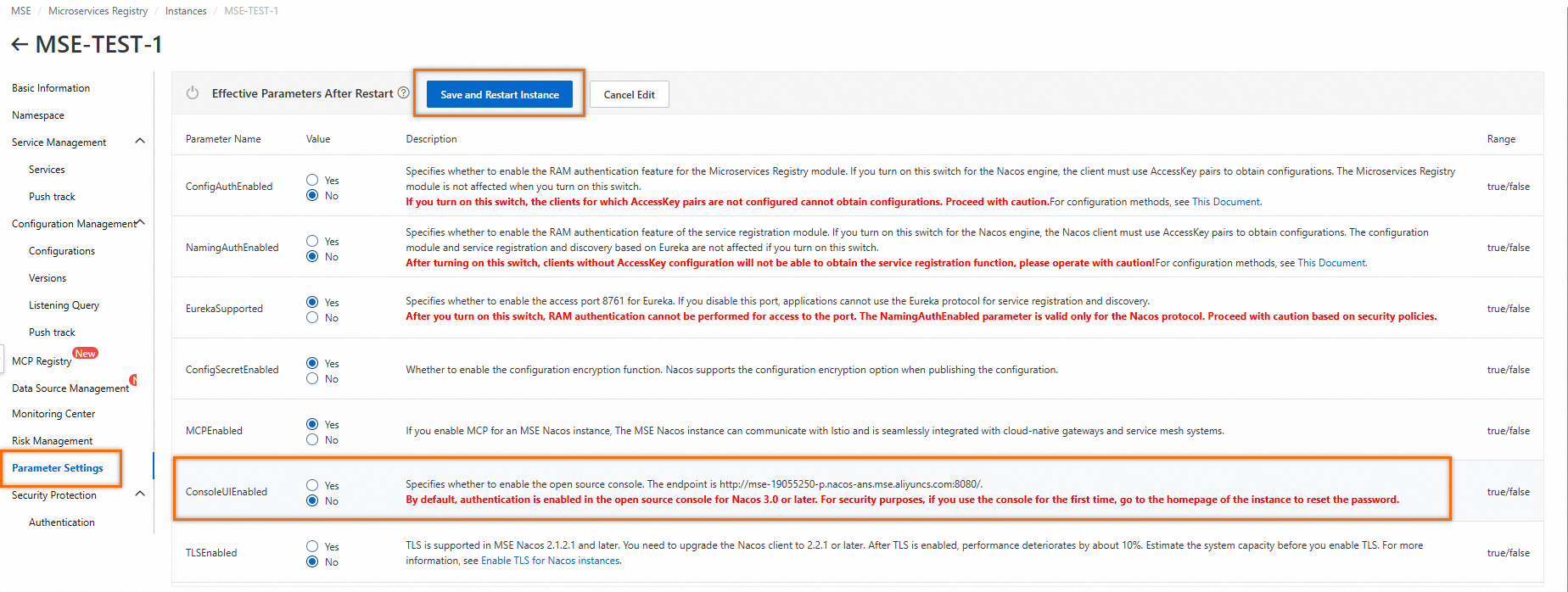The height and width of the screenshot is (592, 1568).
Task: Click the TLSEnabled parameter name
Action: pos(211,553)
